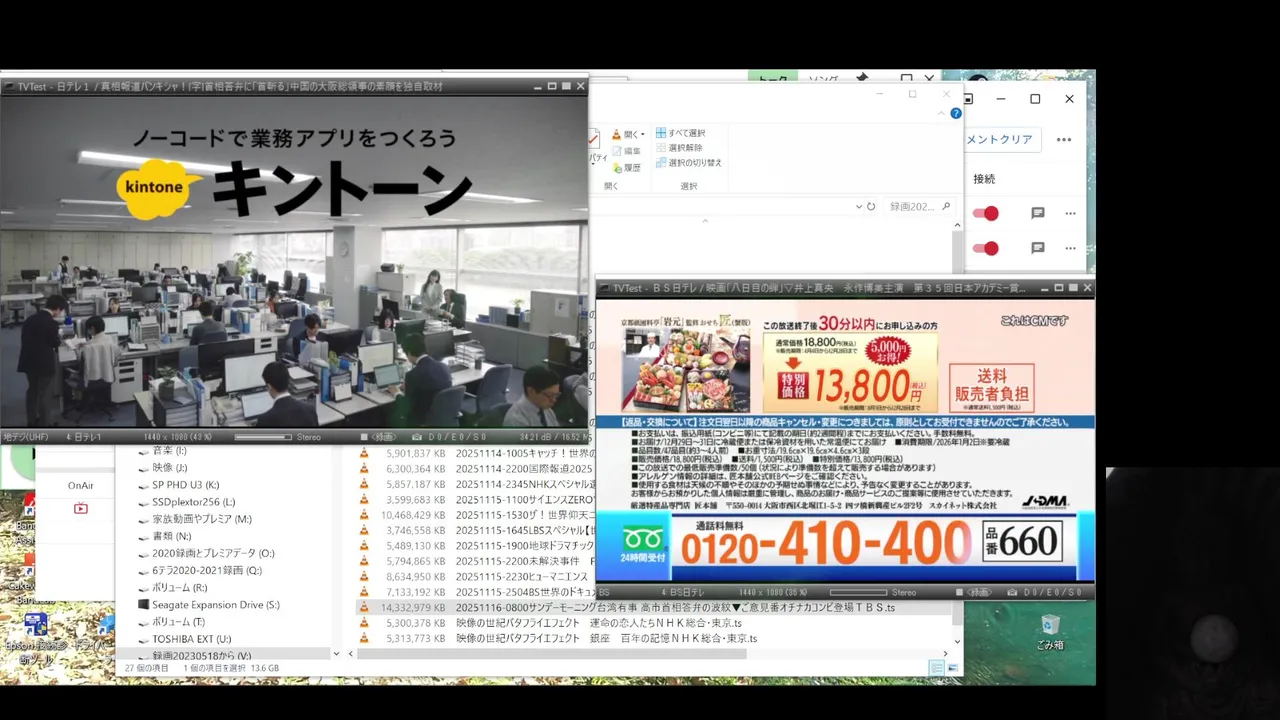Click the first comment bubble icon under 接続
Viewport: 1280px width, 720px height.
(1038, 213)
